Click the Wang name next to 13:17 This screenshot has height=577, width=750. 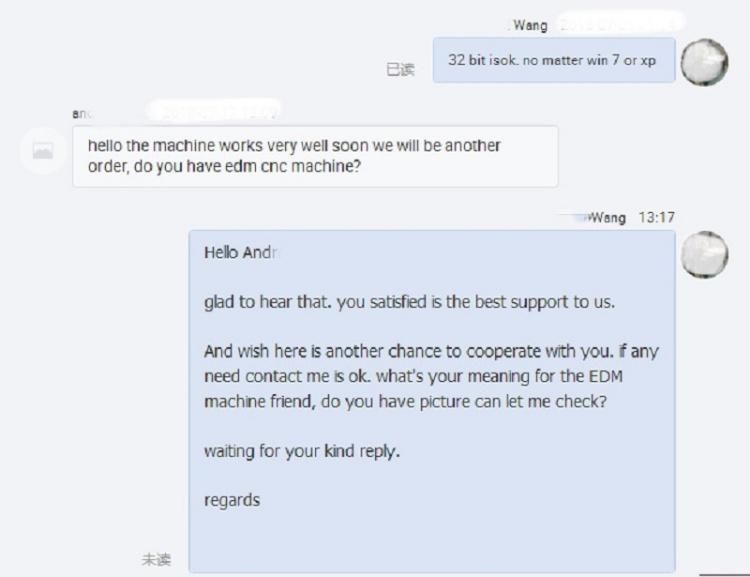pos(607,218)
